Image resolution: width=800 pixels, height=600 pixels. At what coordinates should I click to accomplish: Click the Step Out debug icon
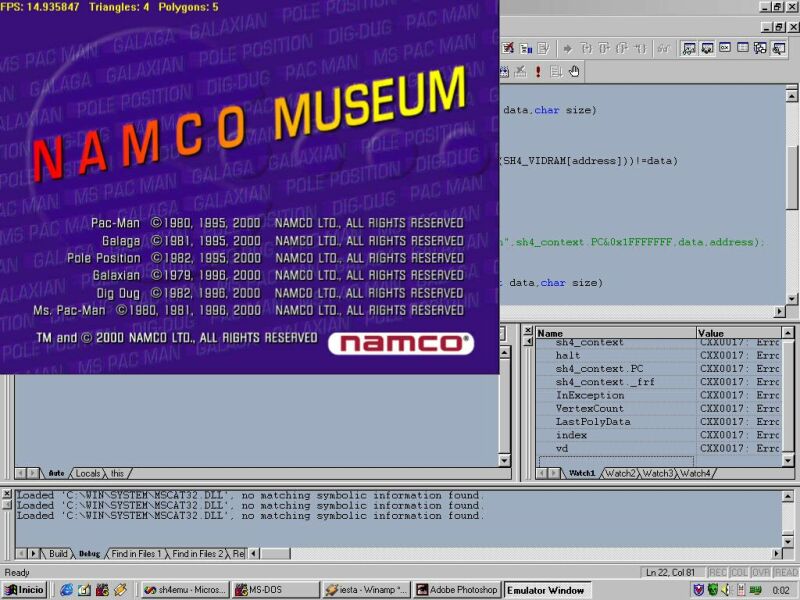click(x=622, y=48)
